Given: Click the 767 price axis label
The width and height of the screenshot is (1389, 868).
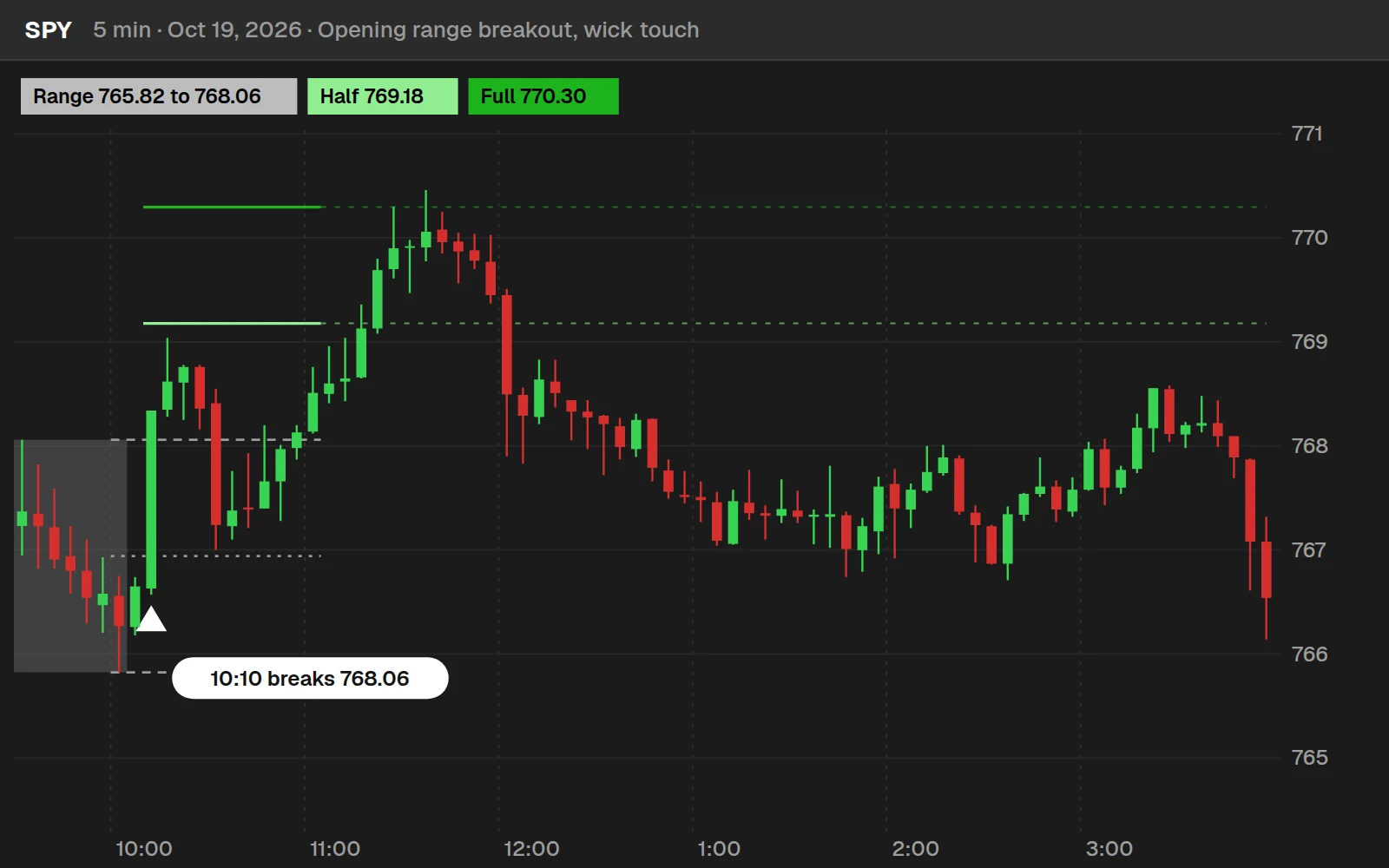Looking at the screenshot, I should point(1308,550).
